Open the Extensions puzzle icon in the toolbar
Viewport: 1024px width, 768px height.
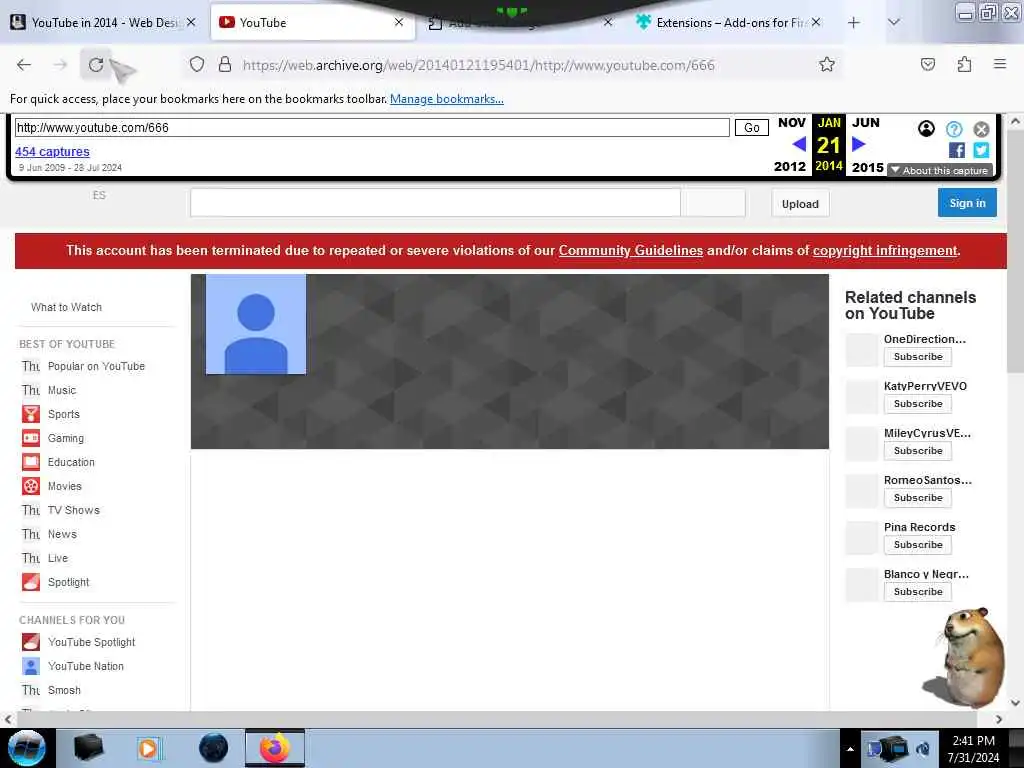pos(965,65)
